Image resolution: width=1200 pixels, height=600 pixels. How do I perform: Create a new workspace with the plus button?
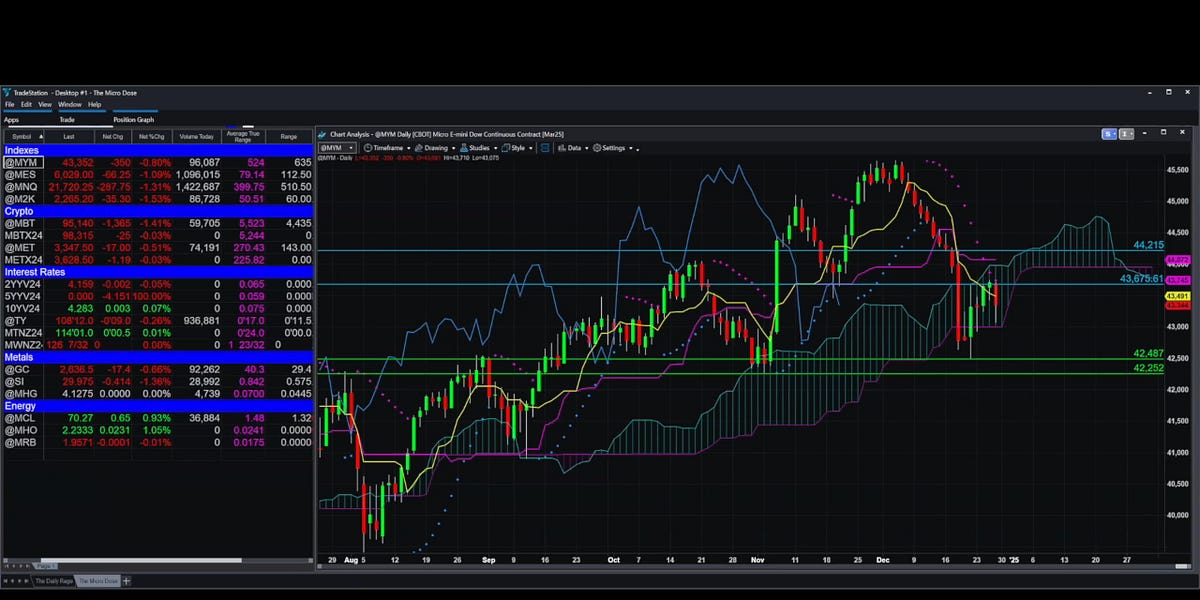coord(126,581)
